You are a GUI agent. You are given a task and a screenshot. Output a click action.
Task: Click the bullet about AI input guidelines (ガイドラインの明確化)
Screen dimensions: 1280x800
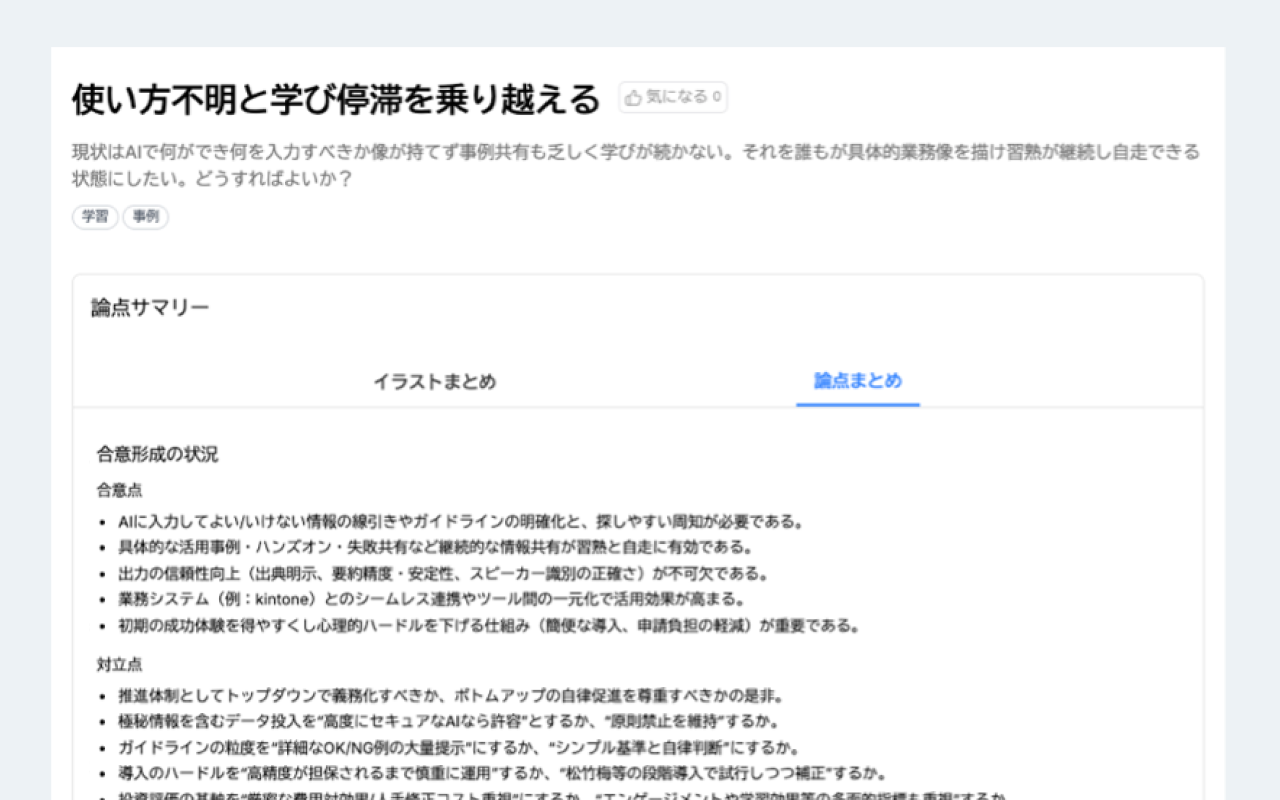pos(461,522)
